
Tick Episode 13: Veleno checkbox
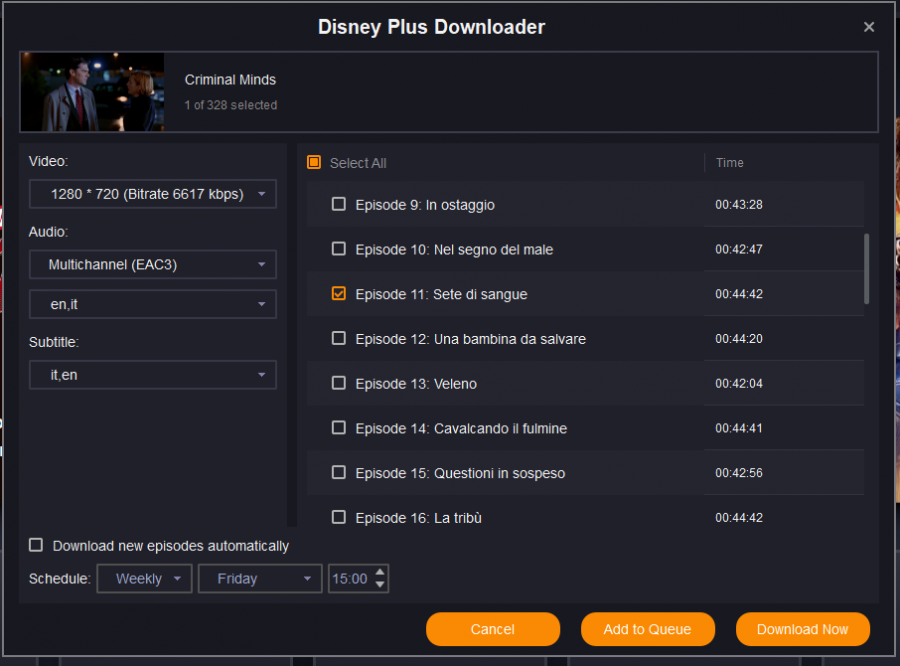[339, 383]
